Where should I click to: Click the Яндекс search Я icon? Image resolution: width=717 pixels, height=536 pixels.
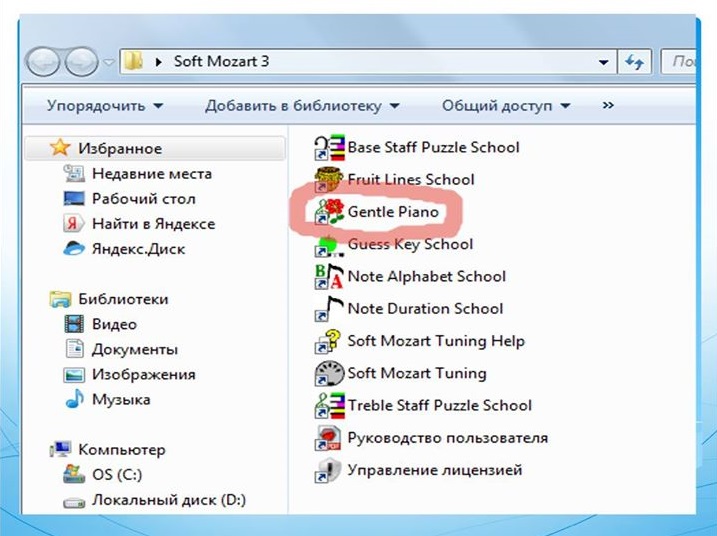(74, 224)
